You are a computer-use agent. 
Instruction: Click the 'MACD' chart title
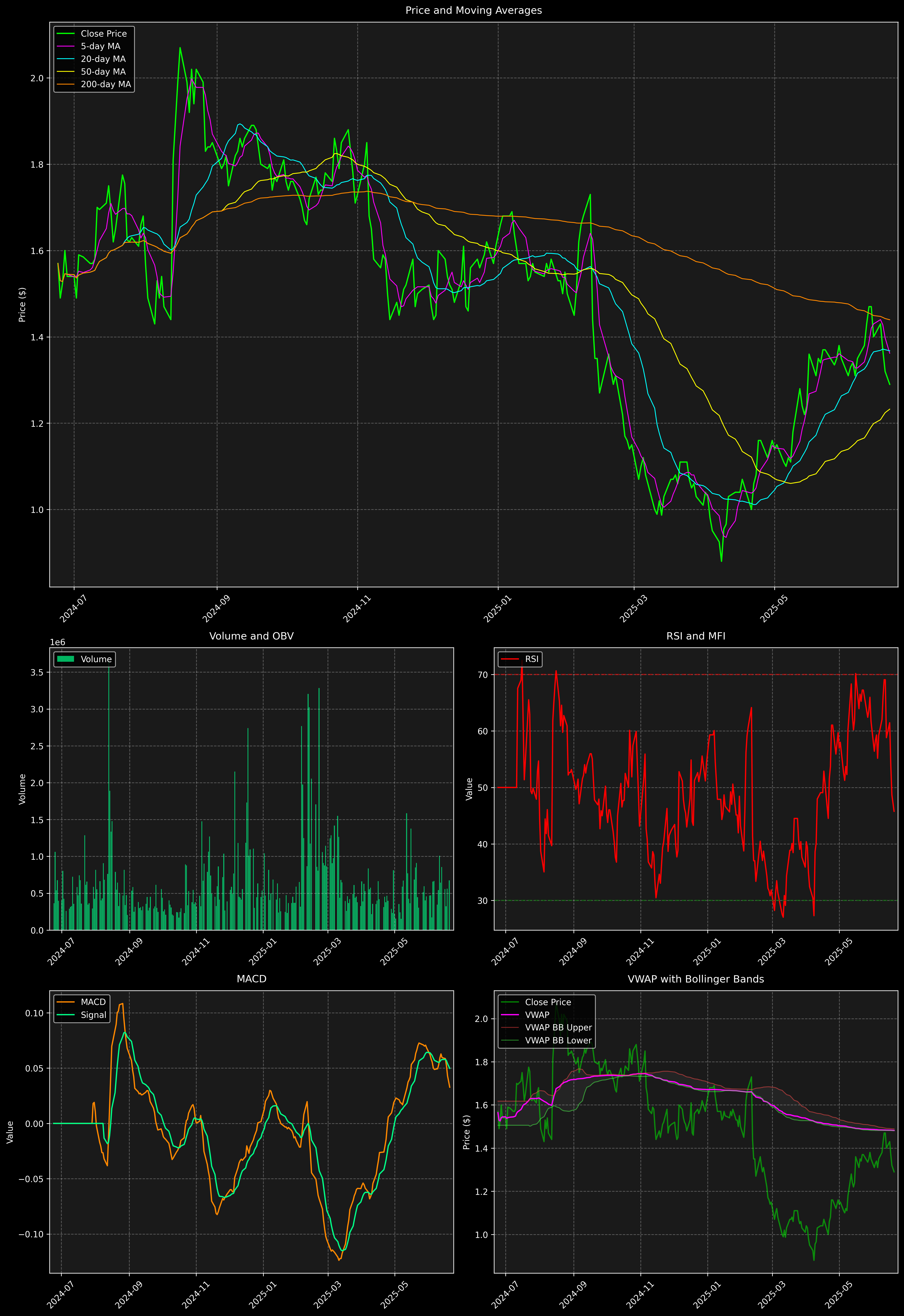[x=252, y=979]
